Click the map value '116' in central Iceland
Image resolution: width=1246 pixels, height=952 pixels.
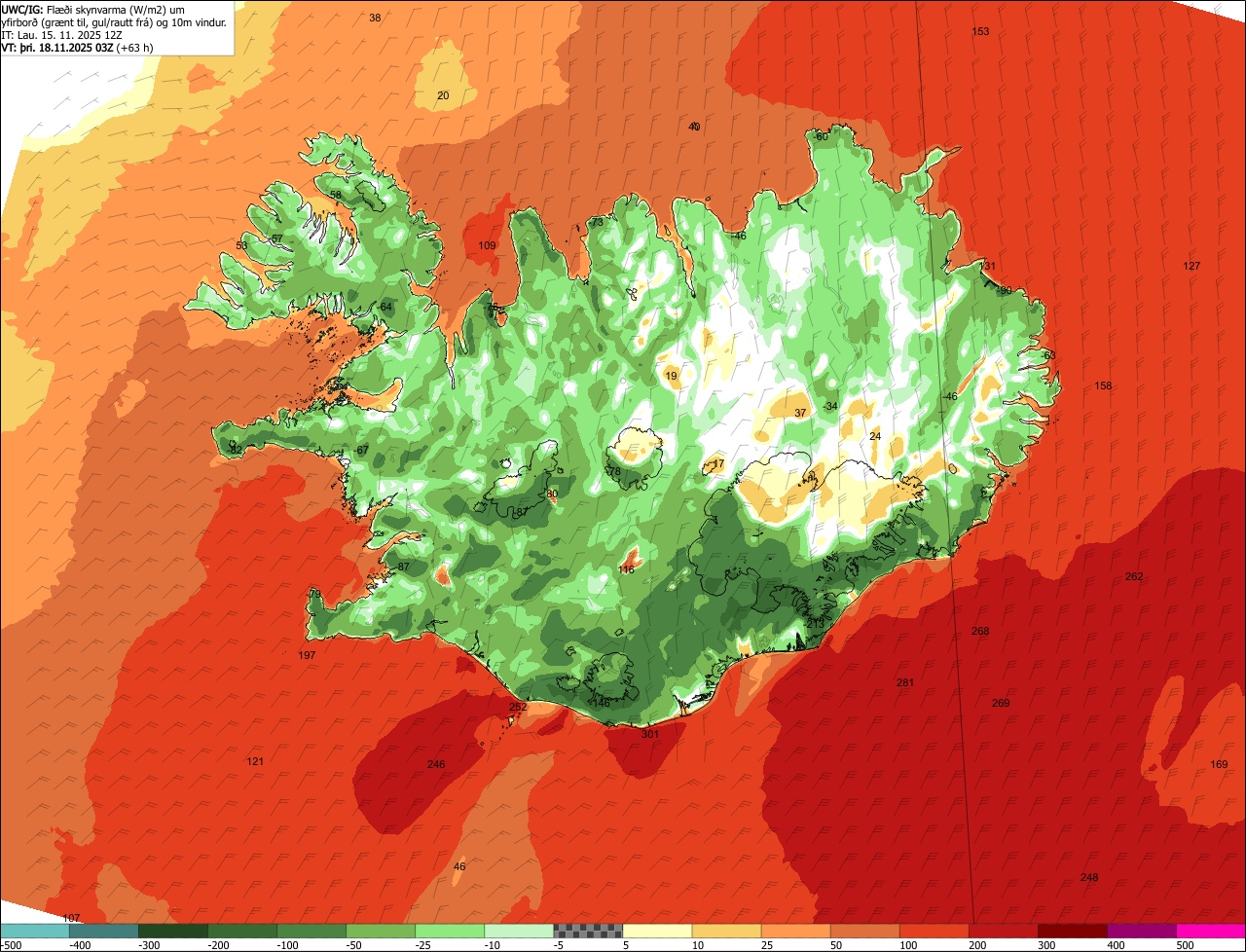pyautogui.click(x=626, y=569)
